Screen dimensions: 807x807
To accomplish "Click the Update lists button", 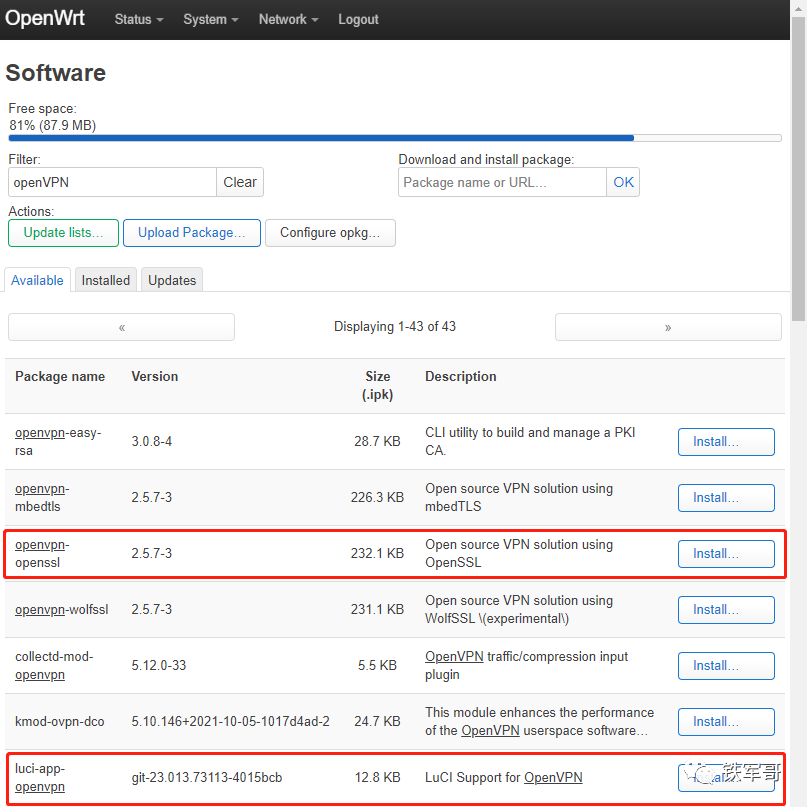I will (x=62, y=232).
